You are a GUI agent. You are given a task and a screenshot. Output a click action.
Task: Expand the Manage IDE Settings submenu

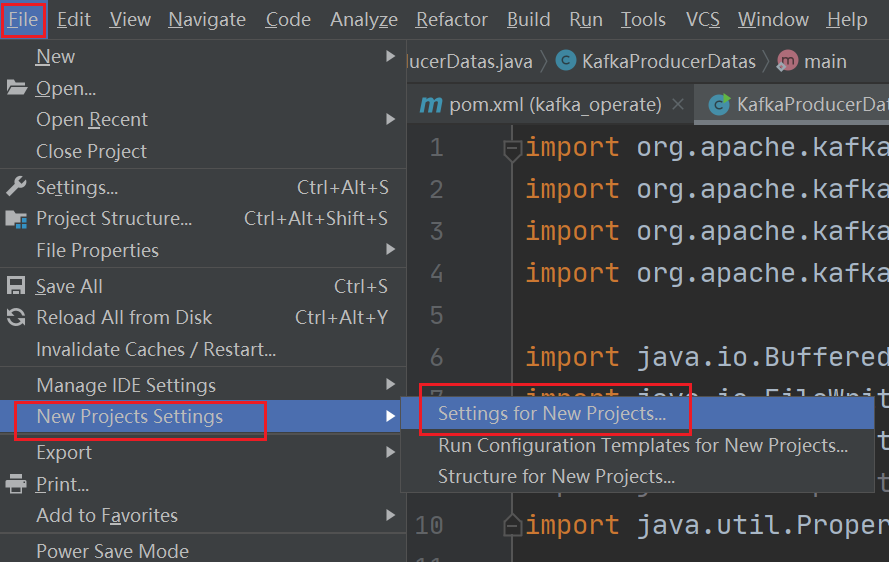(391, 385)
